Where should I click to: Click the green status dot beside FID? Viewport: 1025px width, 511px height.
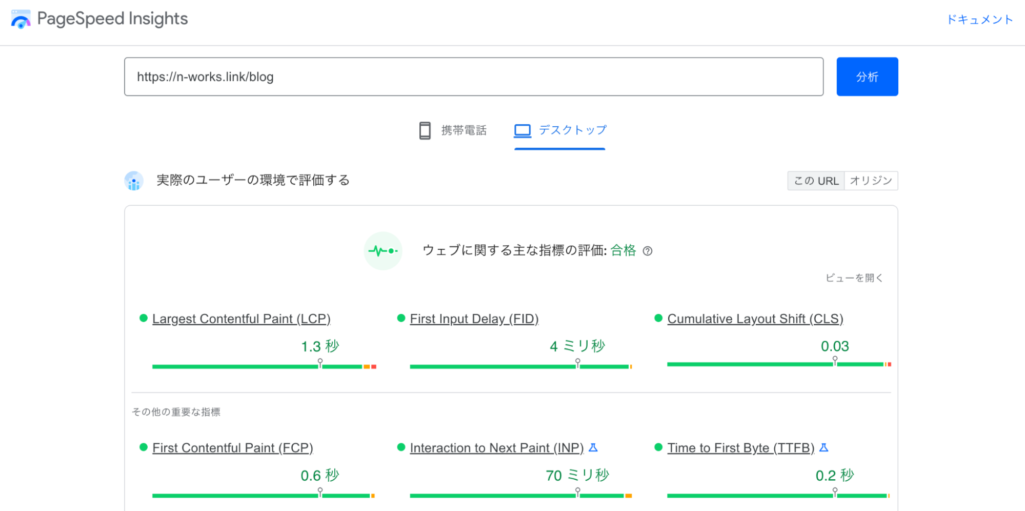[x=401, y=318]
